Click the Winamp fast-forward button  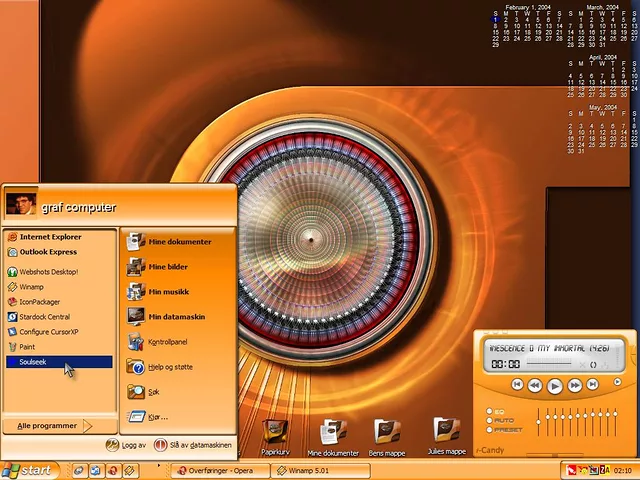click(x=575, y=385)
